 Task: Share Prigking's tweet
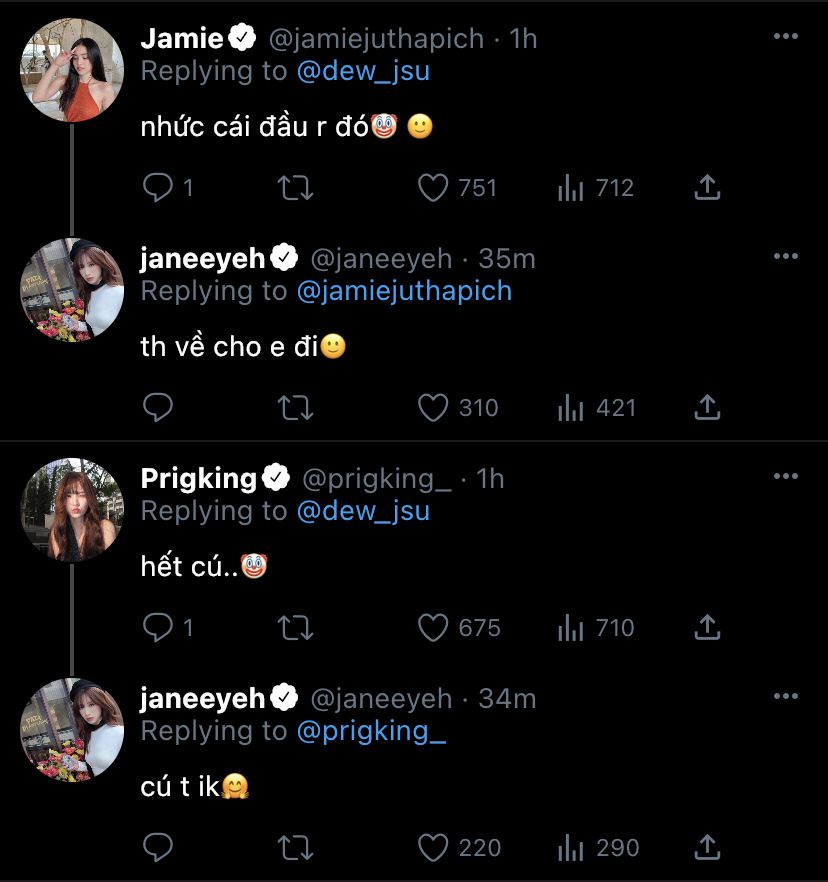[x=707, y=628]
